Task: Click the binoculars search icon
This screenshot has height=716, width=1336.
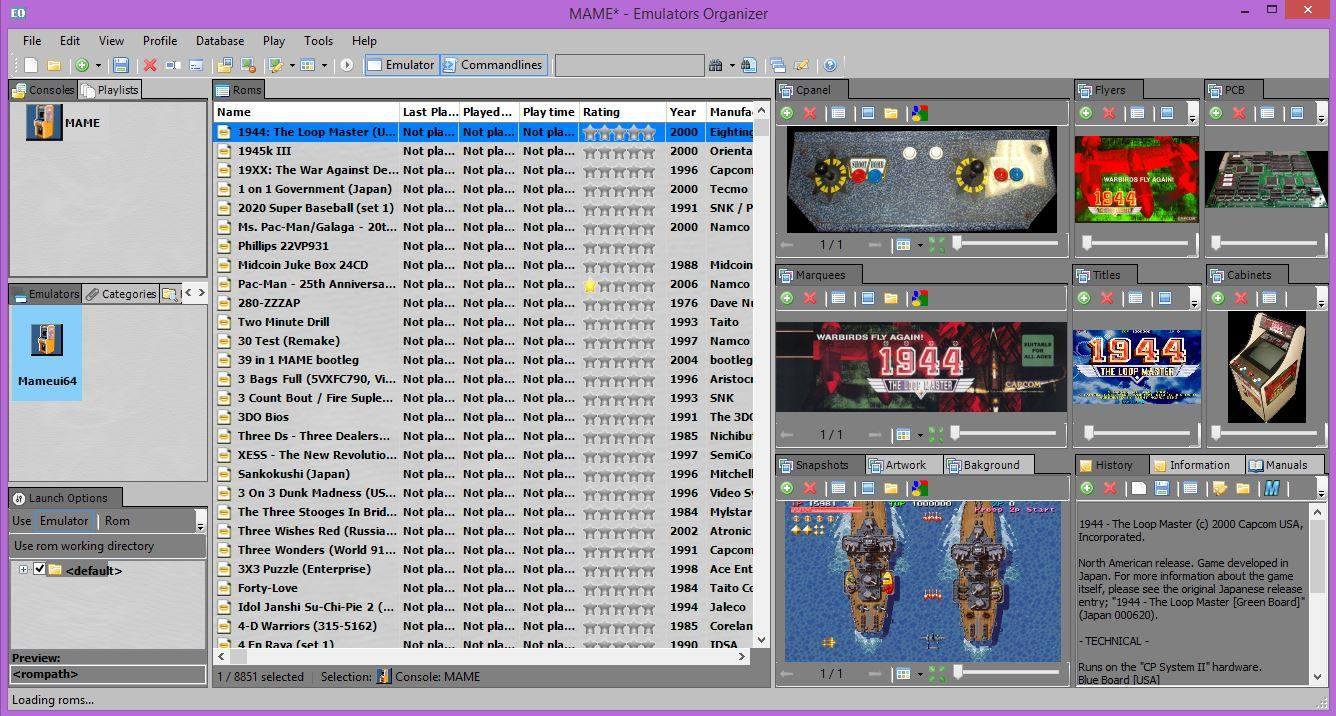Action: [x=715, y=65]
